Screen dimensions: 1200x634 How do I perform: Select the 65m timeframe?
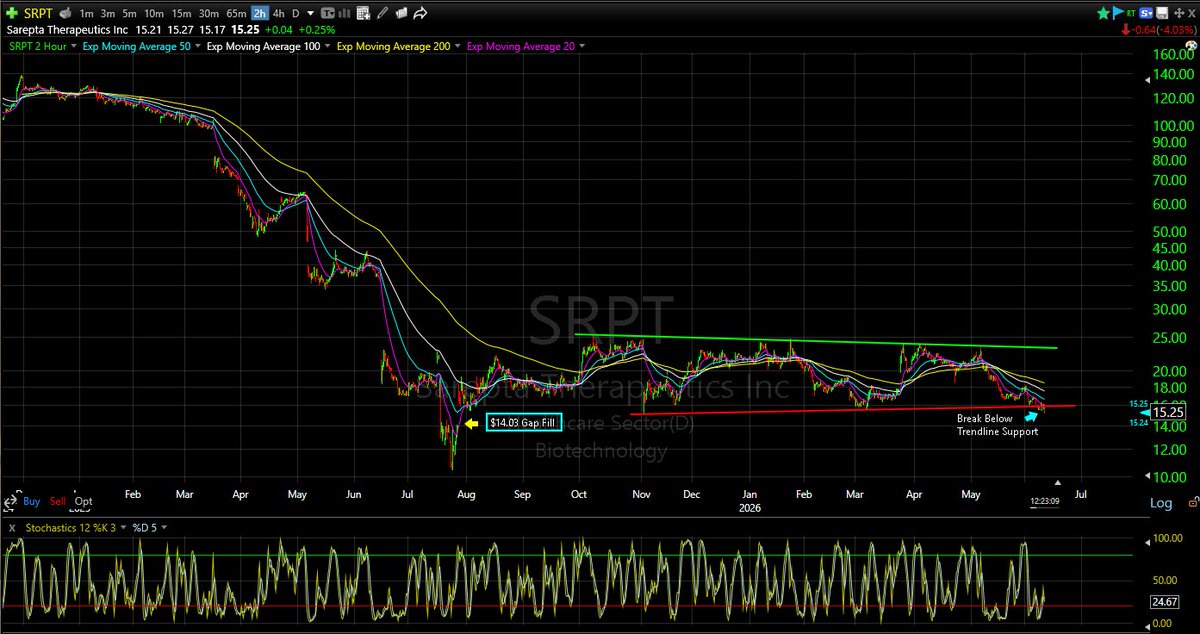(236, 14)
